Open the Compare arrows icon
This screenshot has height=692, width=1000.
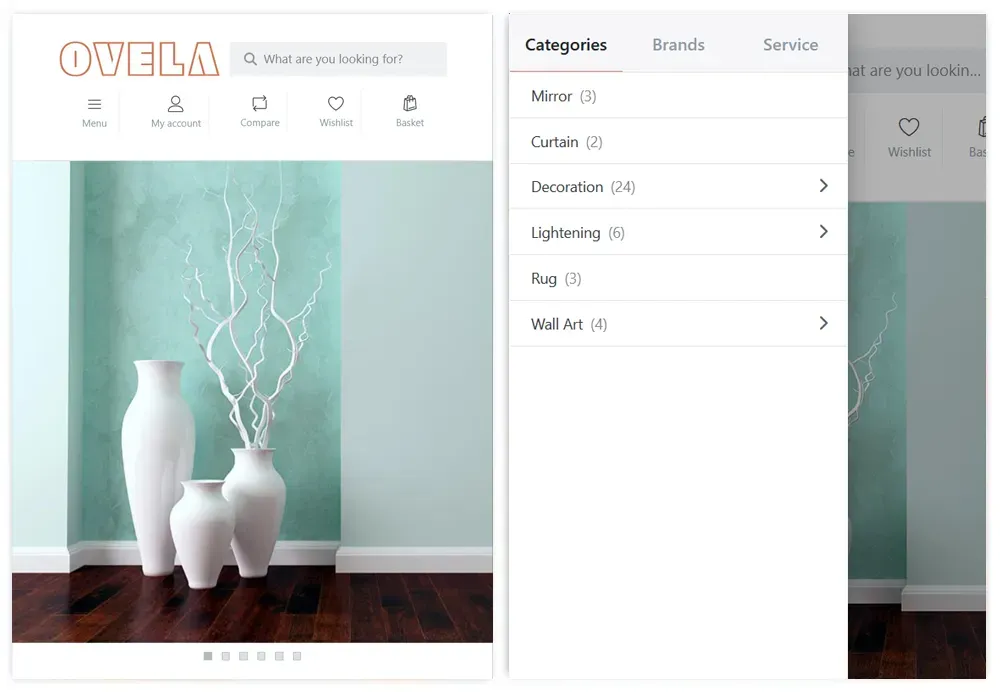pyautogui.click(x=260, y=103)
